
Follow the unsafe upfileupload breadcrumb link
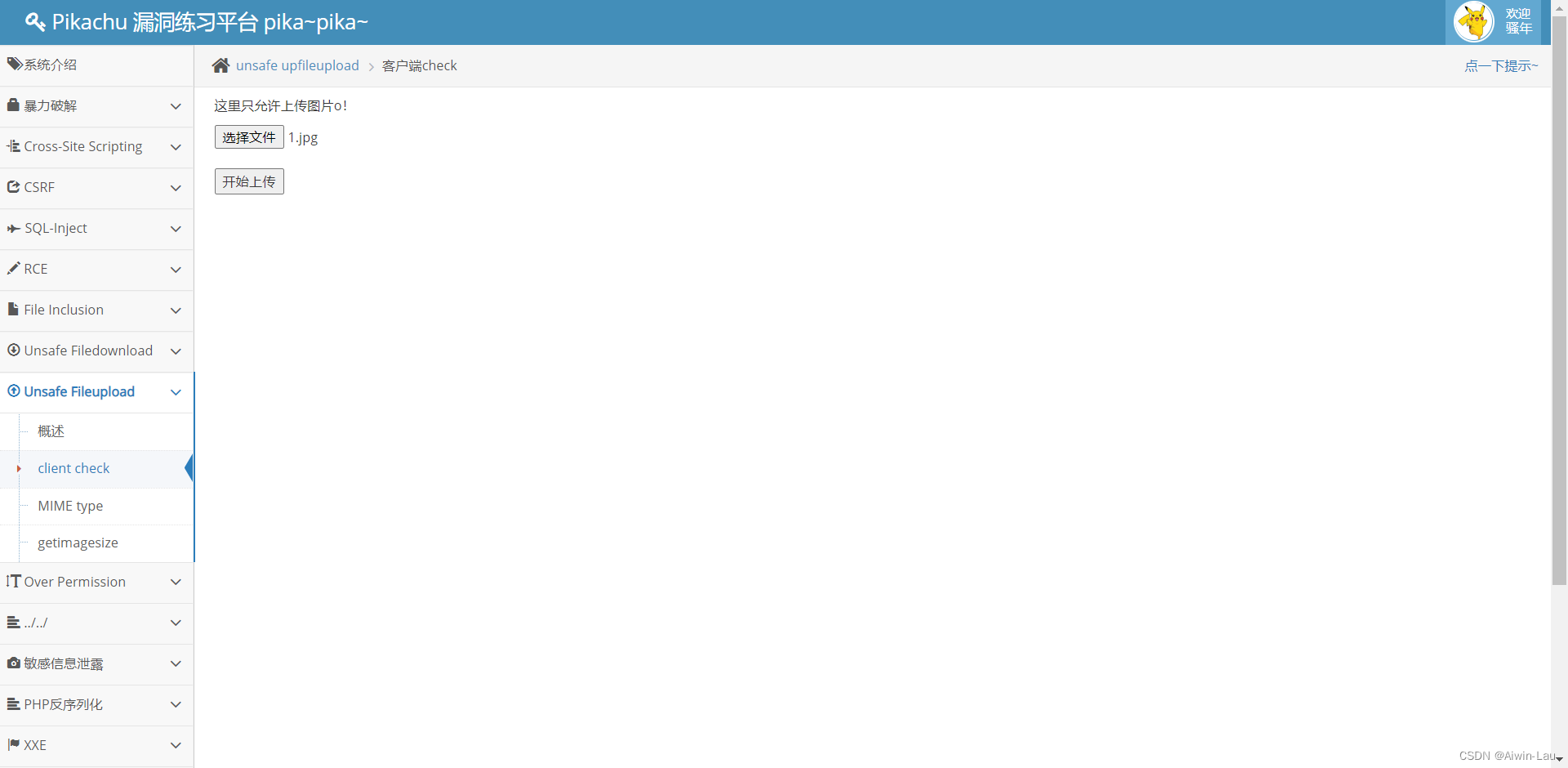297,65
